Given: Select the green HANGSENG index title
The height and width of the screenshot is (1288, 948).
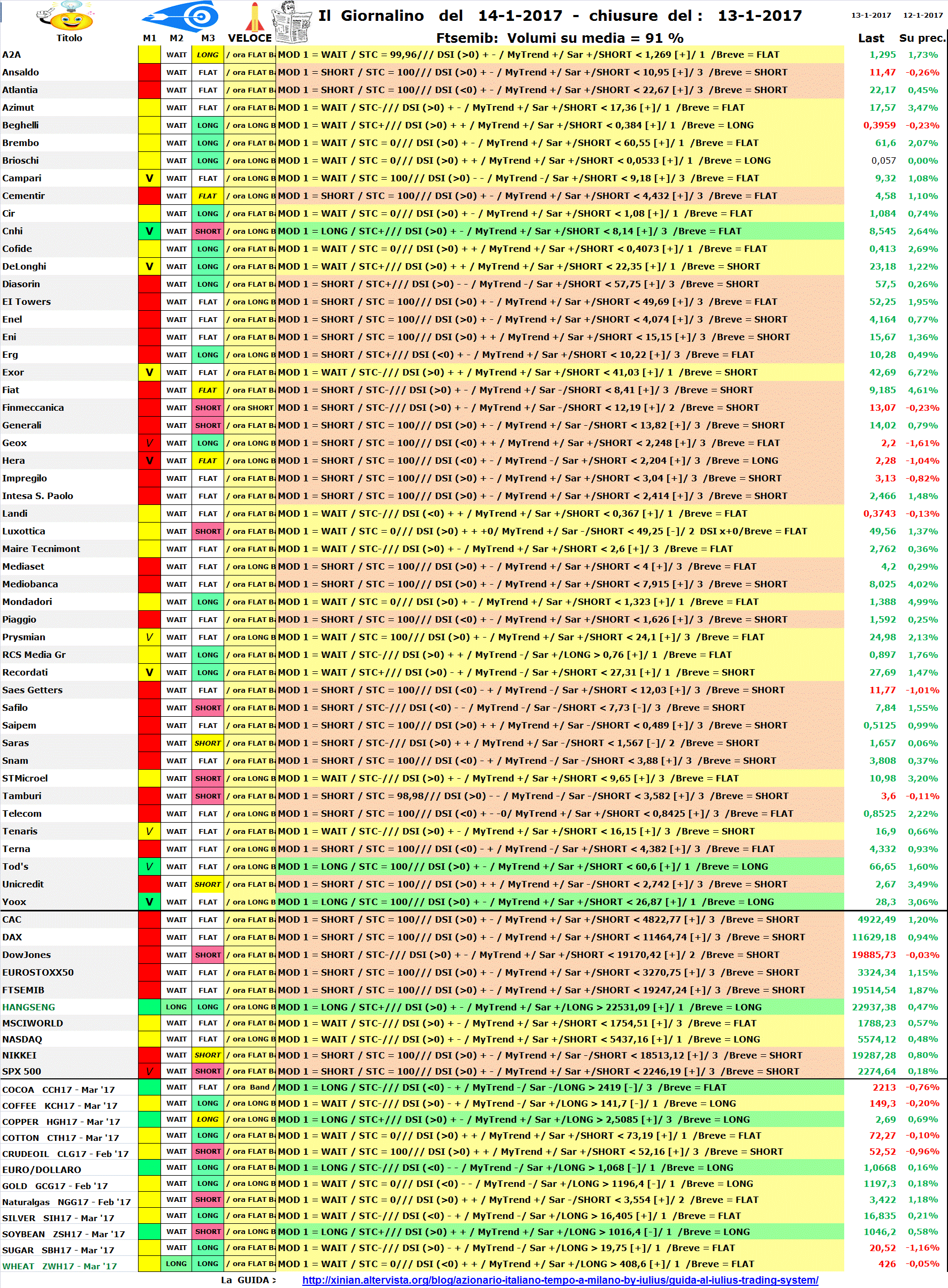Looking at the screenshot, I should pyautogui.click(x=29, y=1007).
